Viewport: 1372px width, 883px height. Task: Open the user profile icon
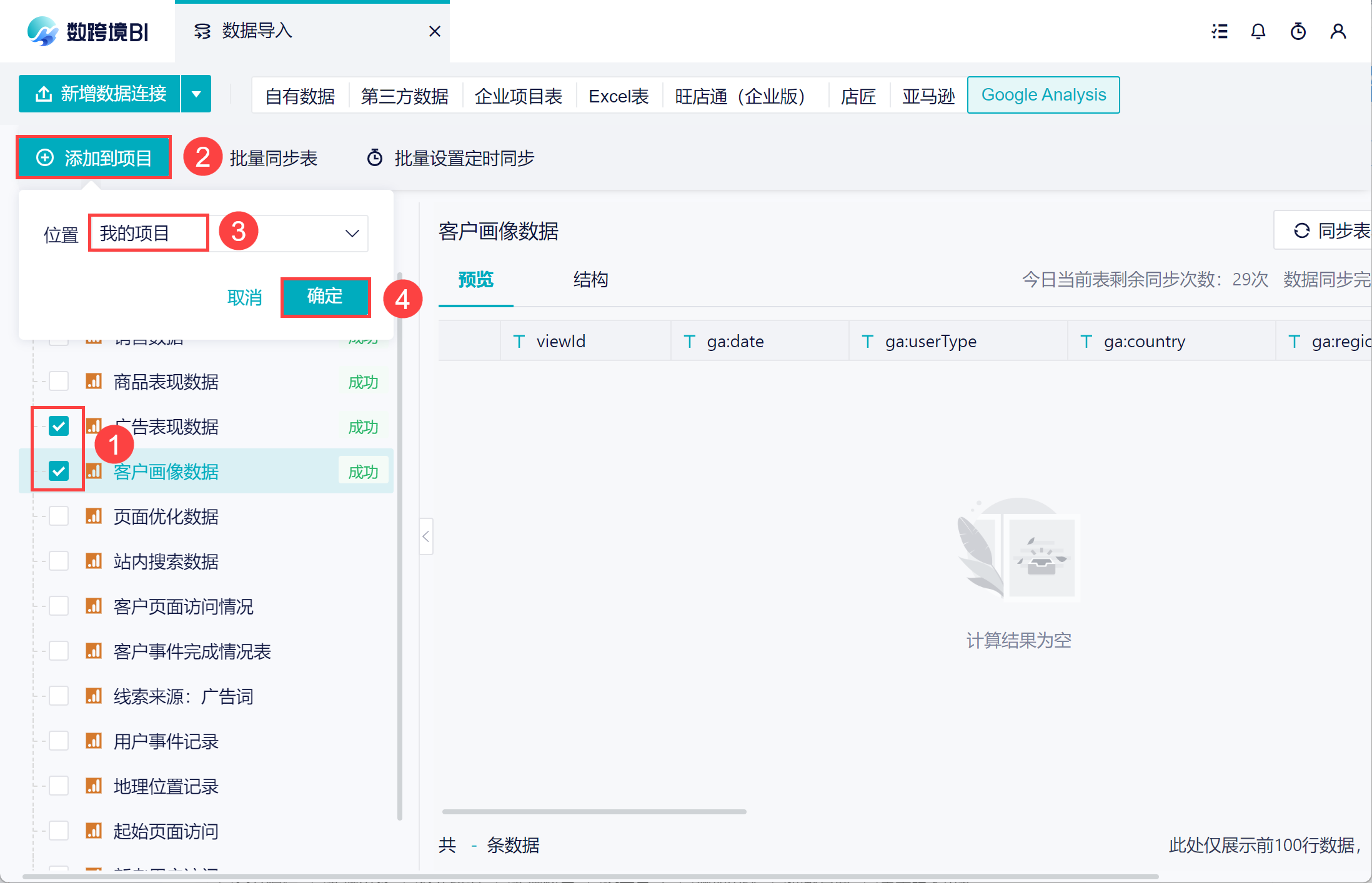tap(1338, 31)
